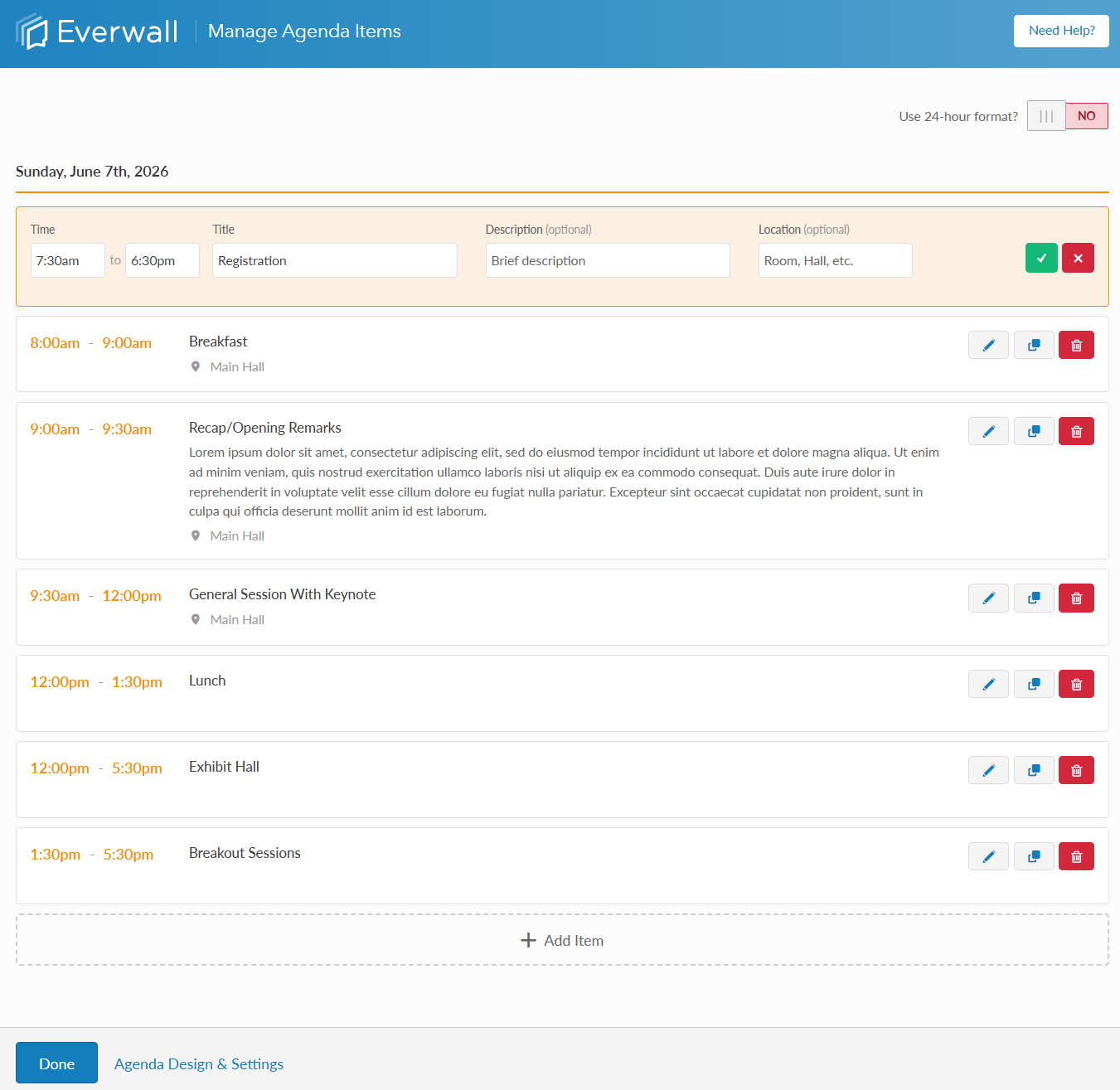Duplicate the Lunch agenda item
The width and height of the screenshot is (1120, 1090).
[x=1034, y=683]
